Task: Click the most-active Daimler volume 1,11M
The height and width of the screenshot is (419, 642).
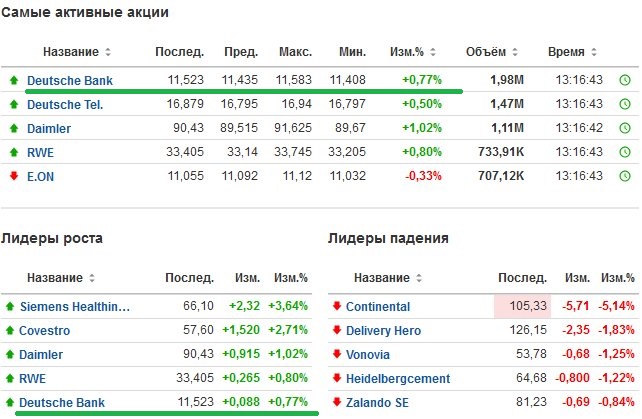Action: (x=507, y=128)
